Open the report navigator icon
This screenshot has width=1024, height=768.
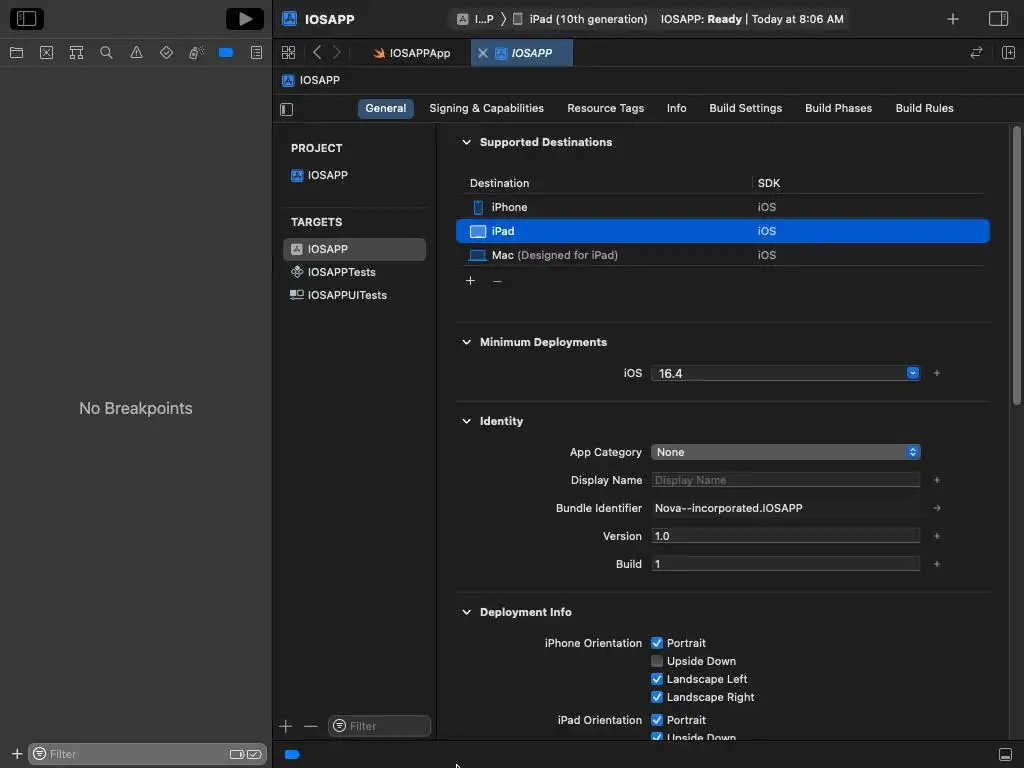[256, 53]
